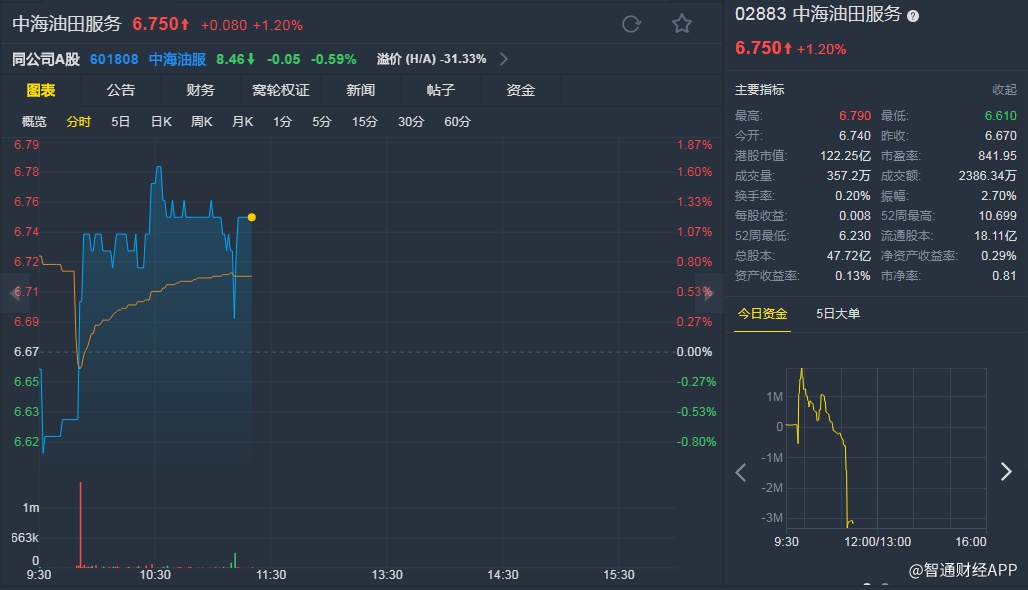The height and width of the screenshot is (590, 1028).
Task: Click the 02883 中海油田服务 title
Action: (818, 14)
